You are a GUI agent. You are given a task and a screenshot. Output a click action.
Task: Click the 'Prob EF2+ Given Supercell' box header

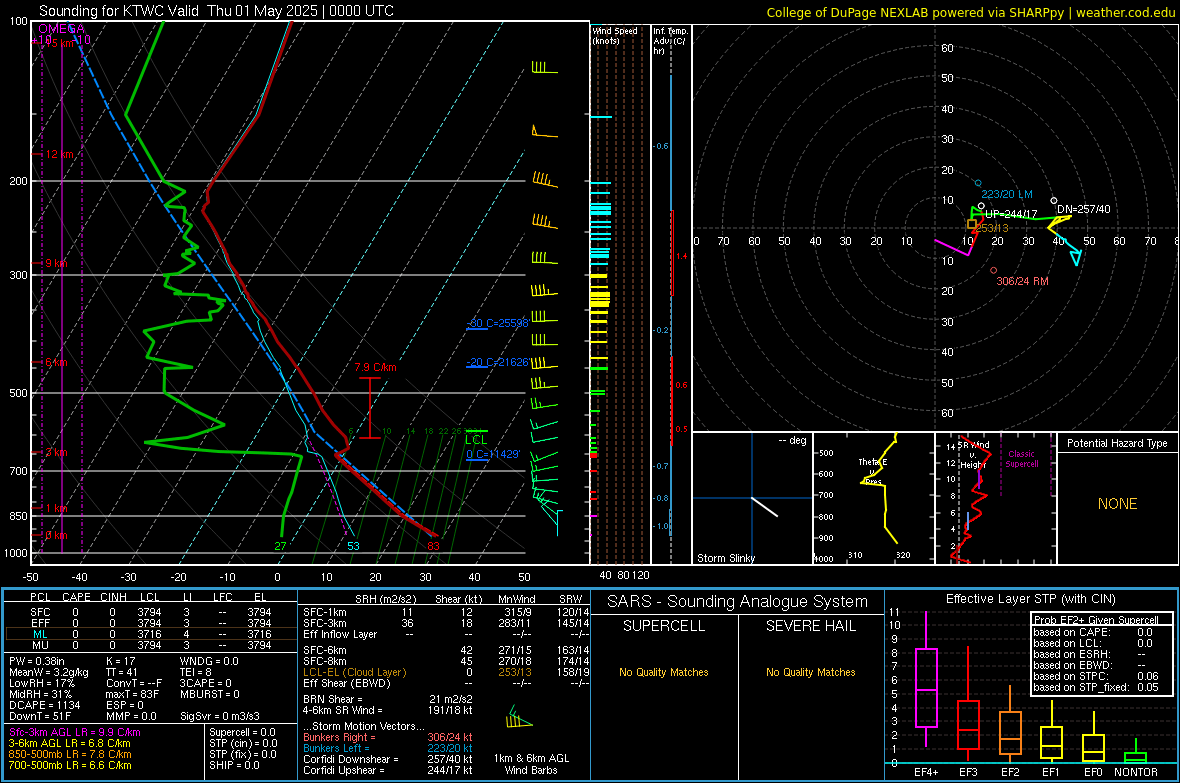1096,620
